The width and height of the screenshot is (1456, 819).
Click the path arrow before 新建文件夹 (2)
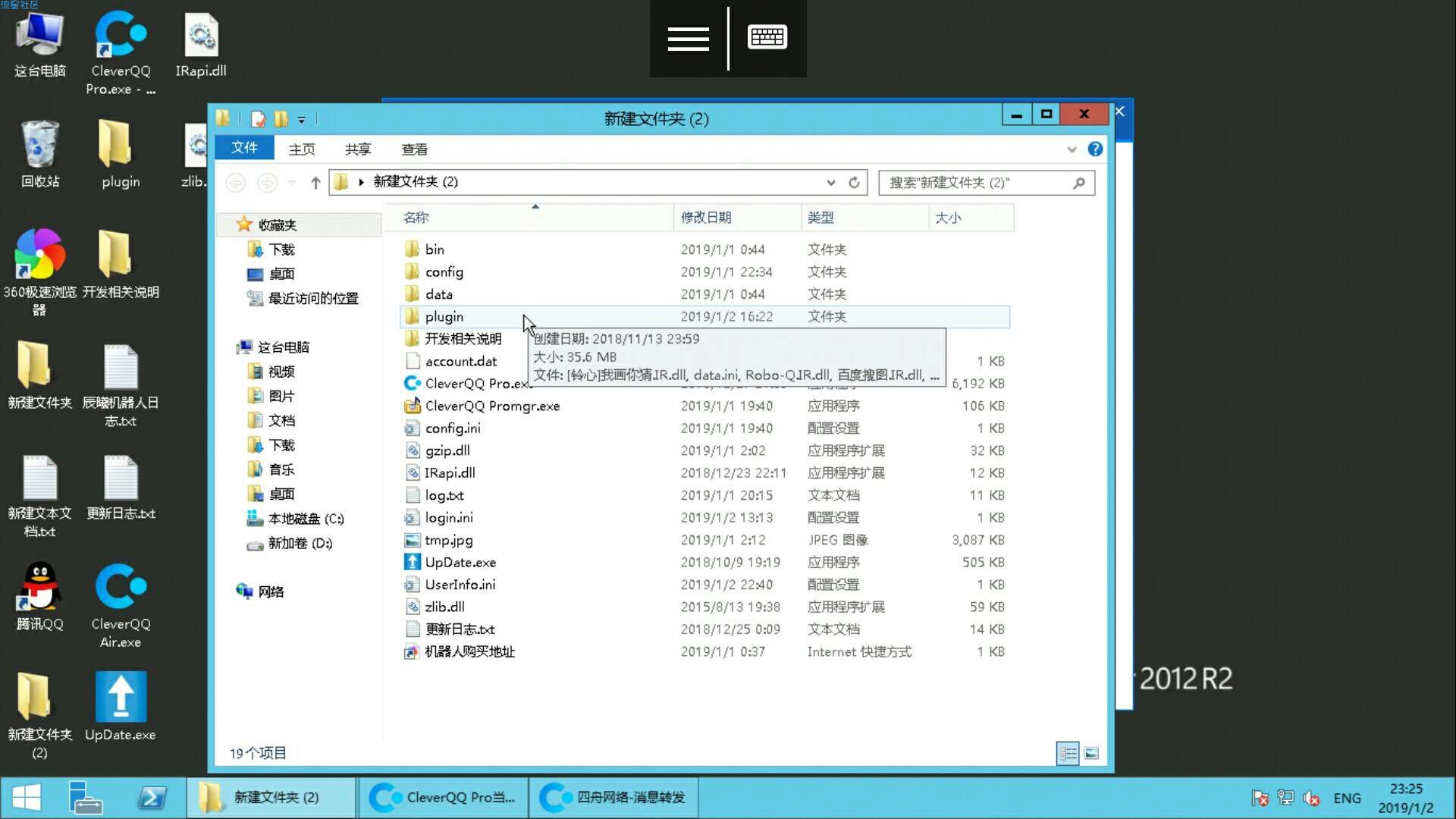(x=361, y=182)
